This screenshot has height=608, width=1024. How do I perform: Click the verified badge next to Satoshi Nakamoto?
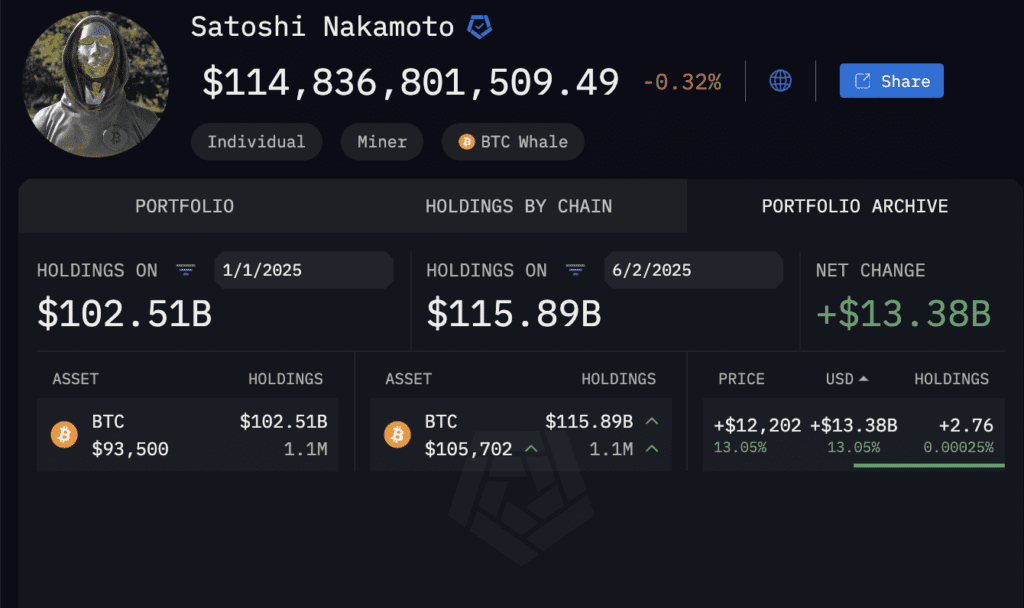(x=480, y=28)
